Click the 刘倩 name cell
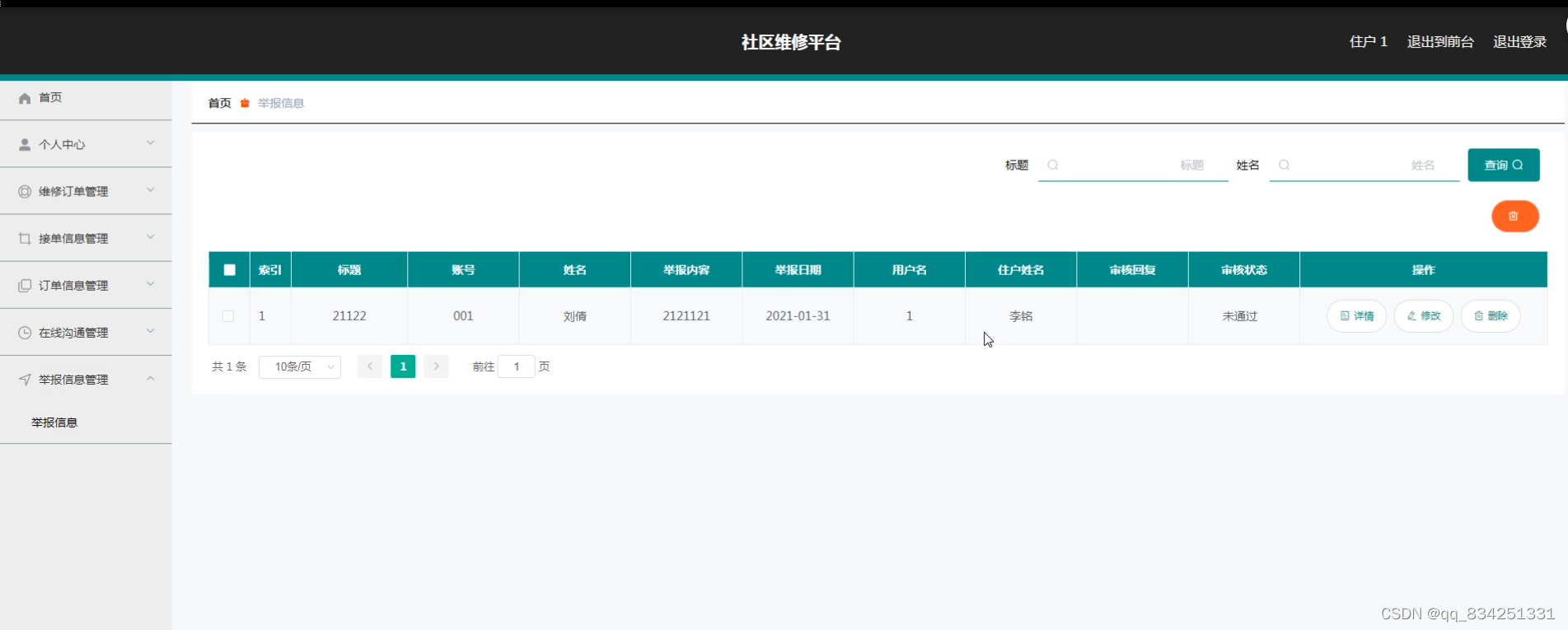This screenshot has height=630, width=1568. [575, 316]
